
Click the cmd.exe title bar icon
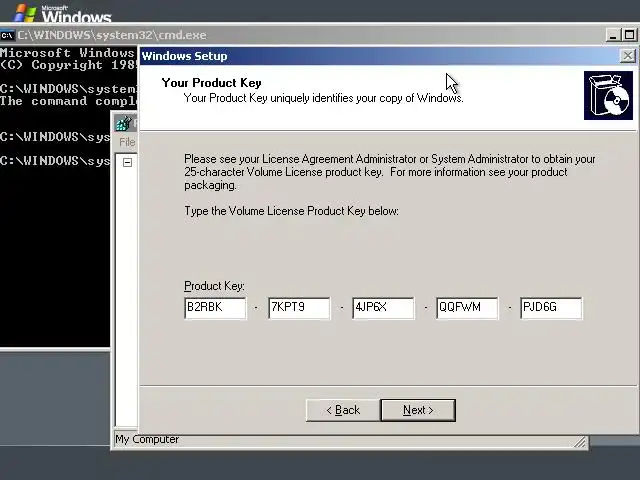tap(7, 35)
